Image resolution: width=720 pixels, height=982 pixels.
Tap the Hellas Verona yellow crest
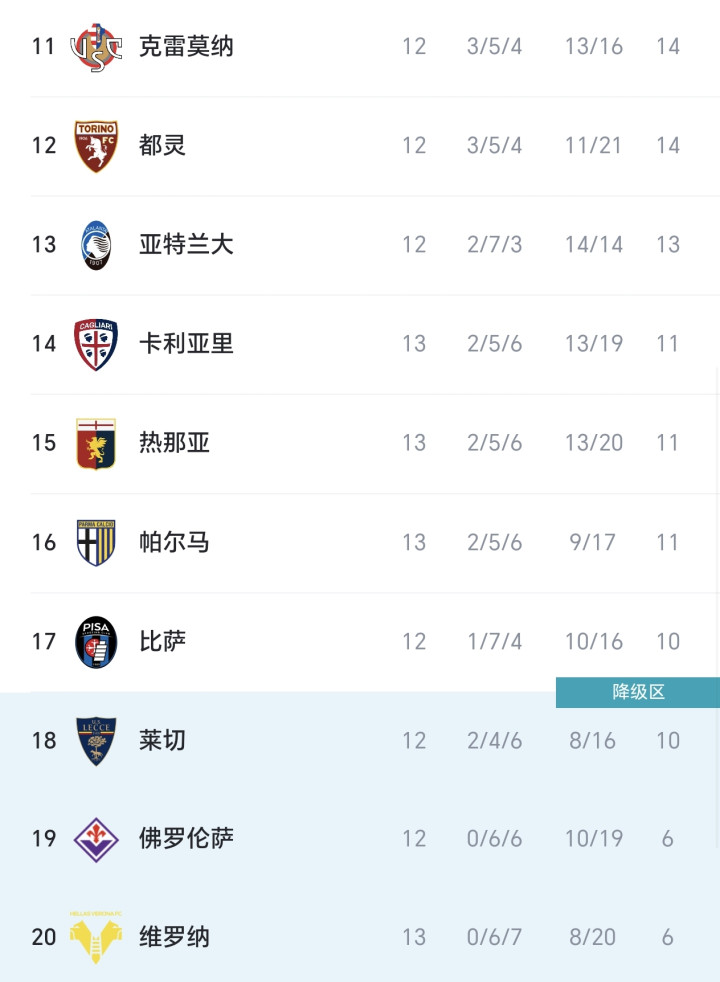click(x=96, y=937)
